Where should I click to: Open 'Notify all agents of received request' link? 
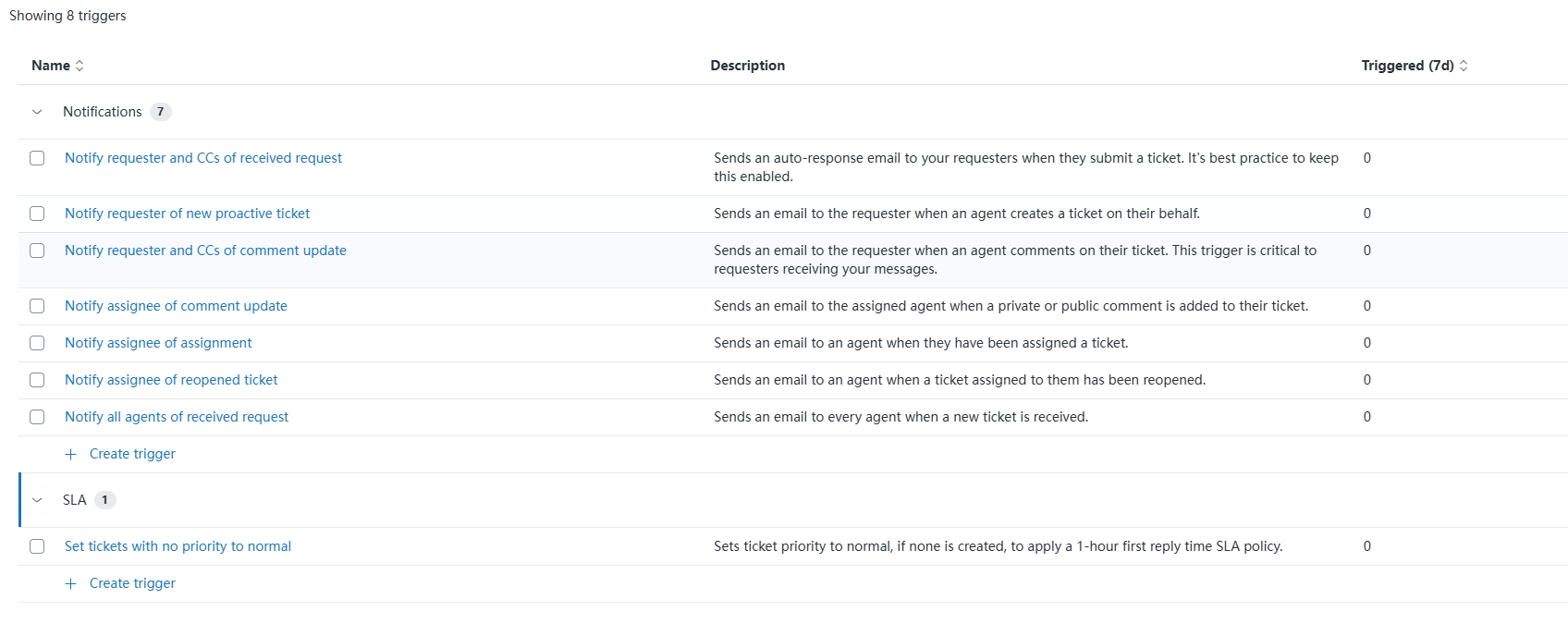pos(177,417)
